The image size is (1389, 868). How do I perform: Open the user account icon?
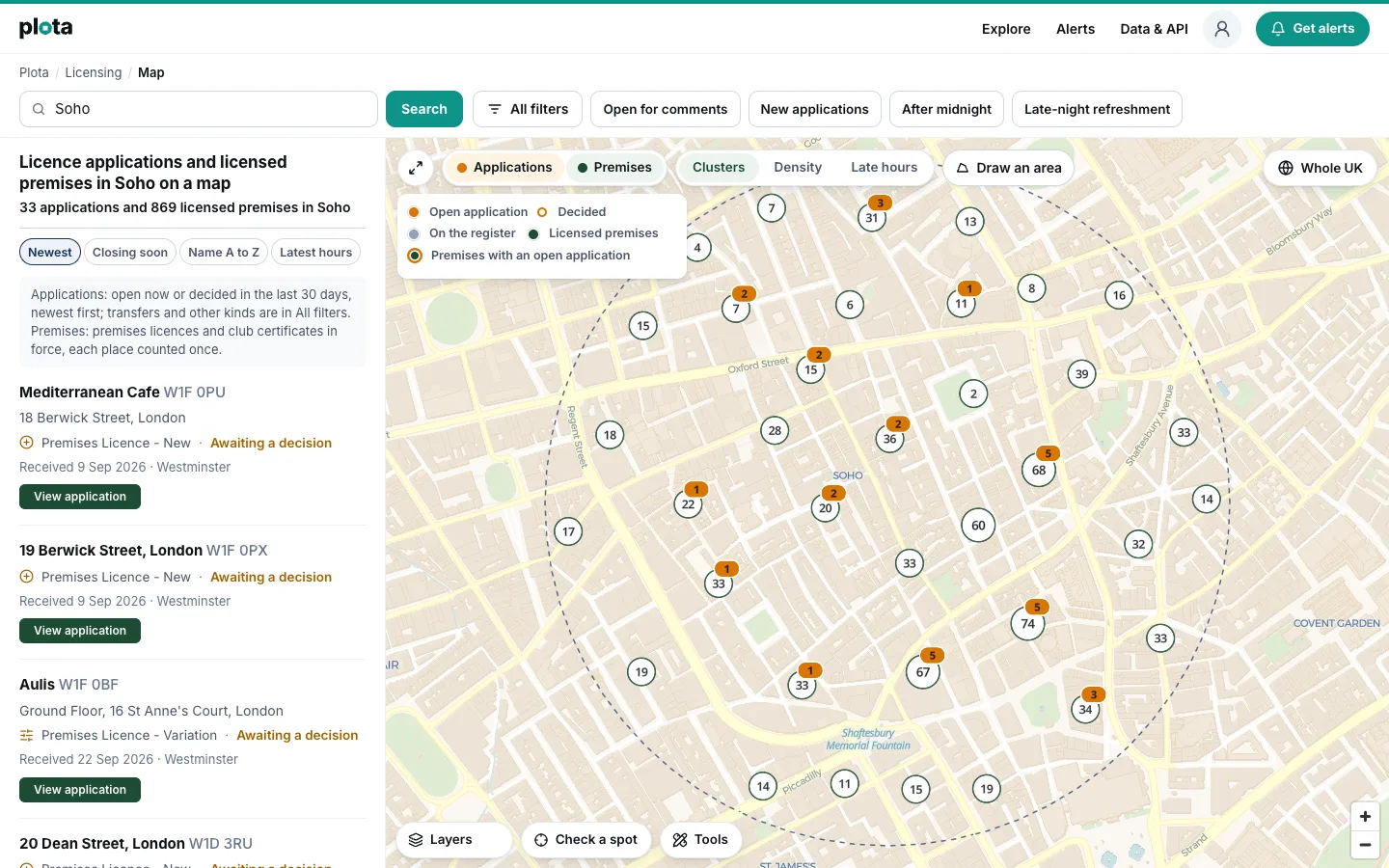click(x=1222, y=29)
